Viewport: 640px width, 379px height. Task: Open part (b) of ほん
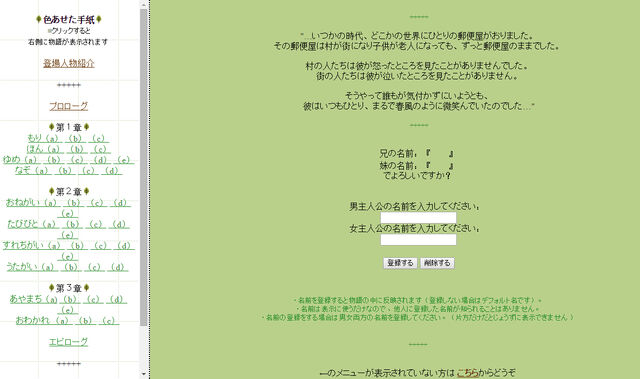pos(77,149)
